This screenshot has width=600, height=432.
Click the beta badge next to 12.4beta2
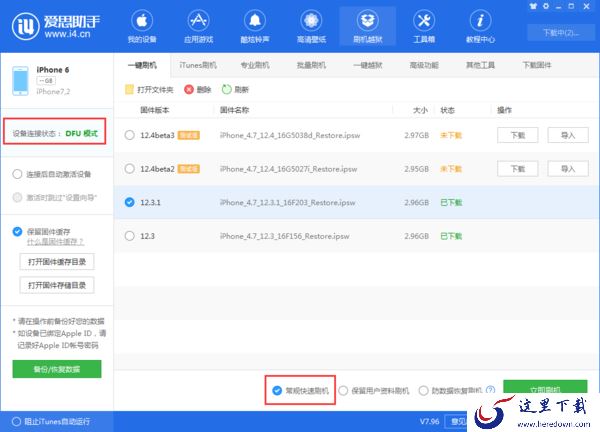(x=189, y=169)
